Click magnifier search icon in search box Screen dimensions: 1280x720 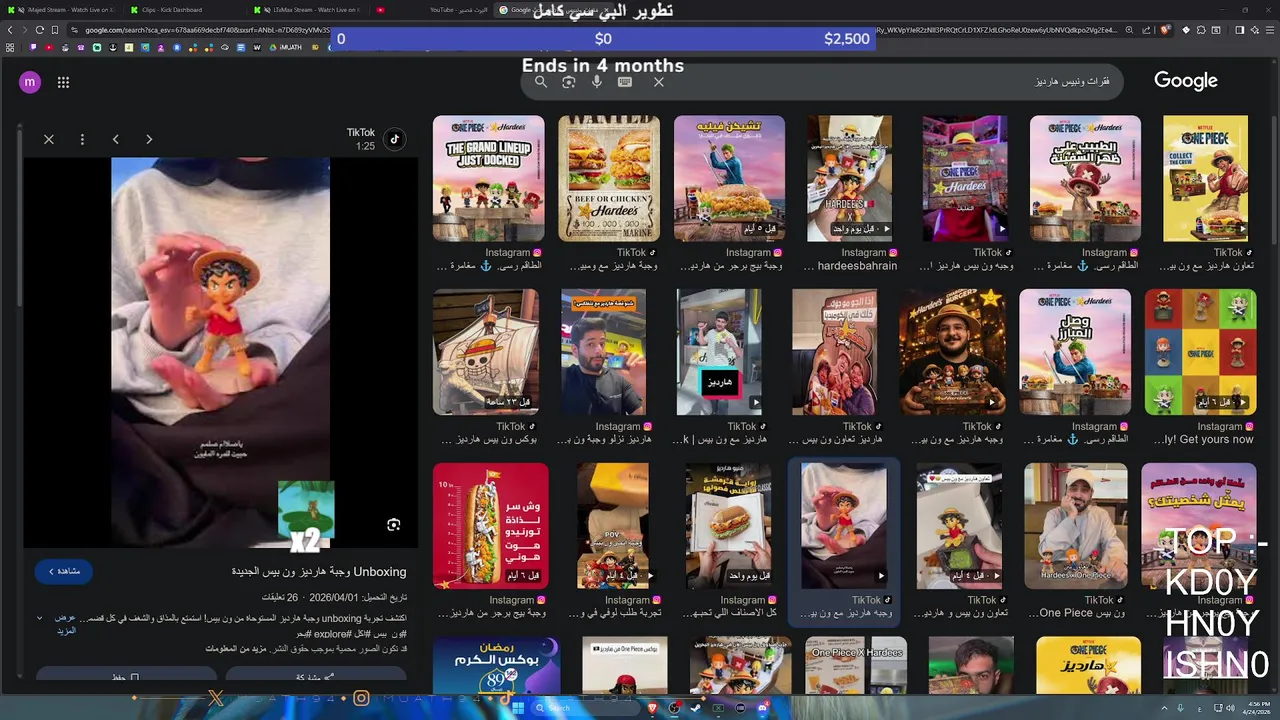pos(541,82)
